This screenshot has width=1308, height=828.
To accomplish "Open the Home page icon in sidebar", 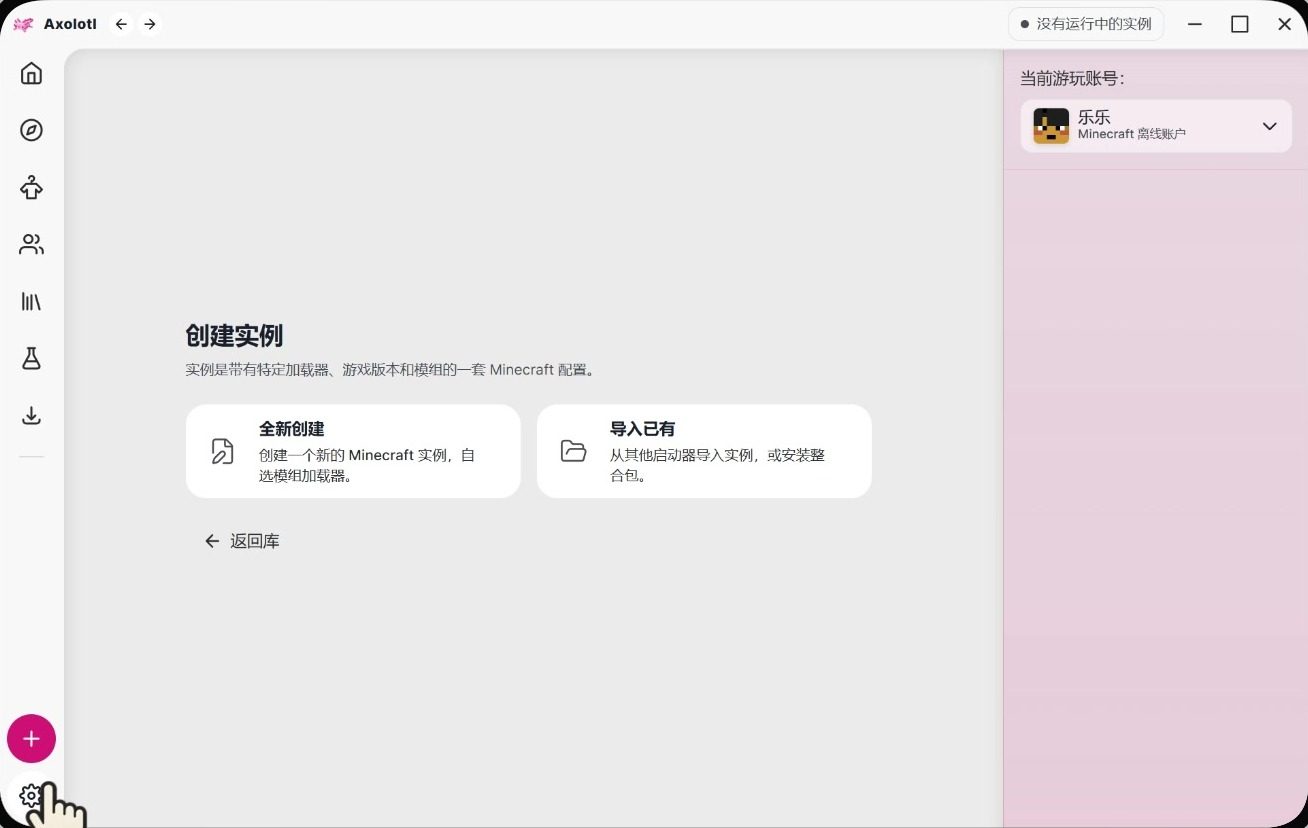I will [31, 73].
